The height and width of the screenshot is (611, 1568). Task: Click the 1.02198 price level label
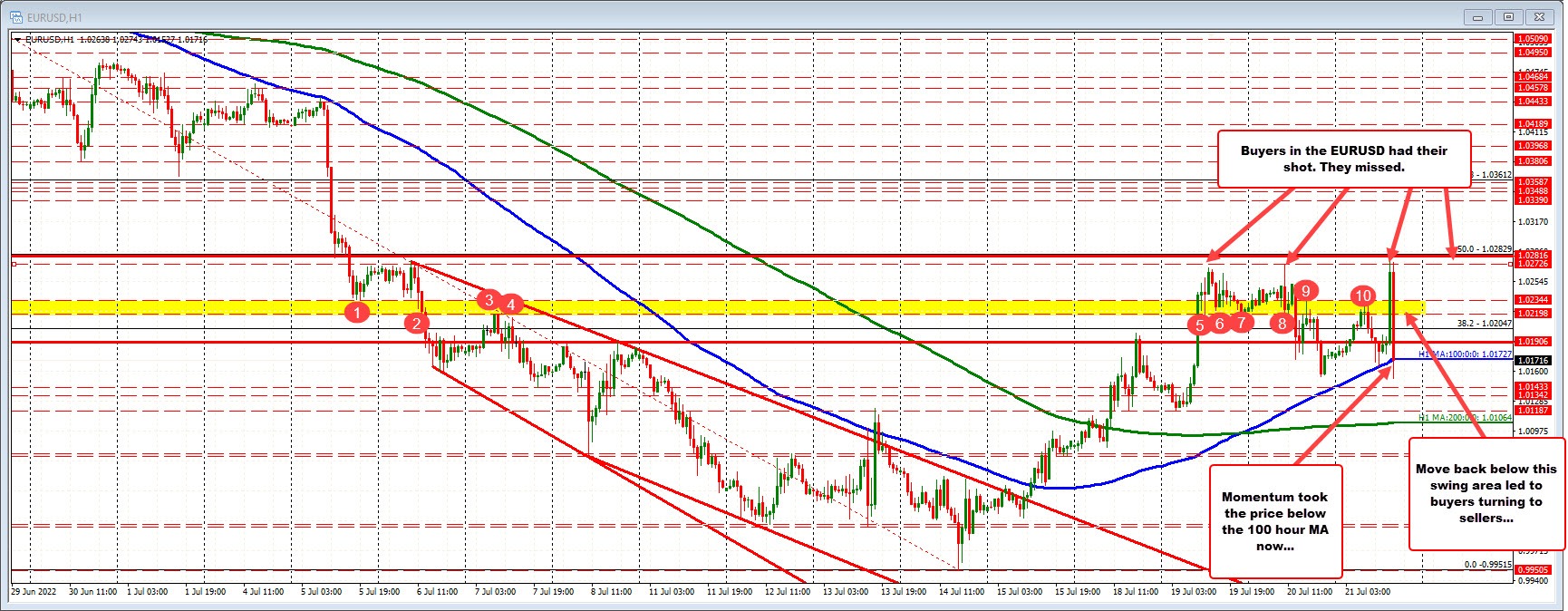pyautogui.click(x=1532, y=314)
